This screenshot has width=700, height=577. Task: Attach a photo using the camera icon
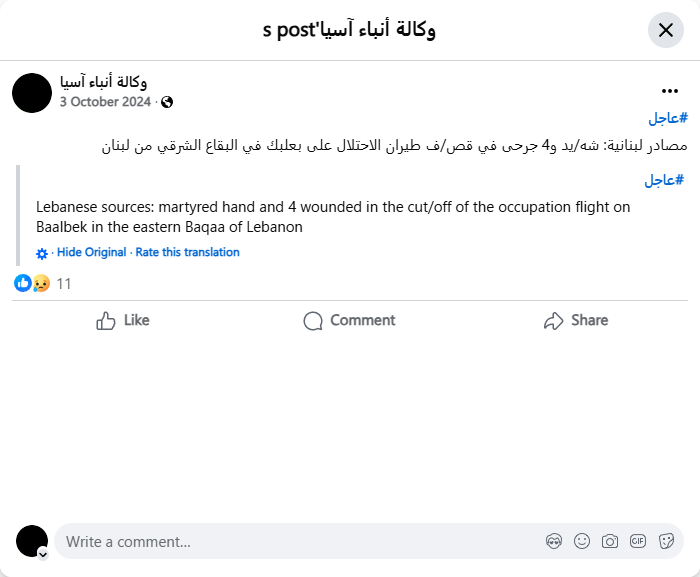(x=610, y=541)
